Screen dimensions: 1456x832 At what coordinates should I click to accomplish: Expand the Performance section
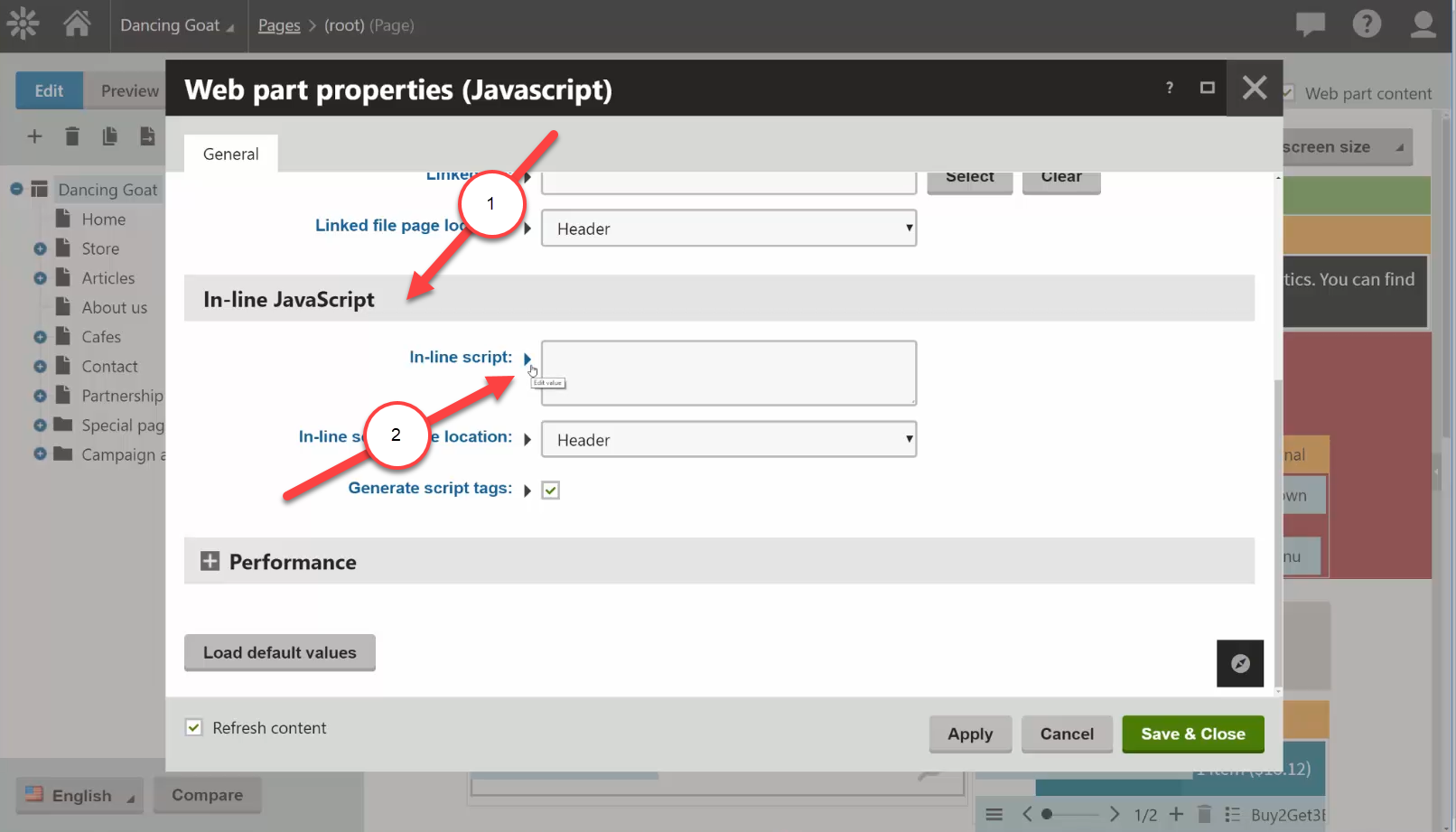tap(210, 561)
